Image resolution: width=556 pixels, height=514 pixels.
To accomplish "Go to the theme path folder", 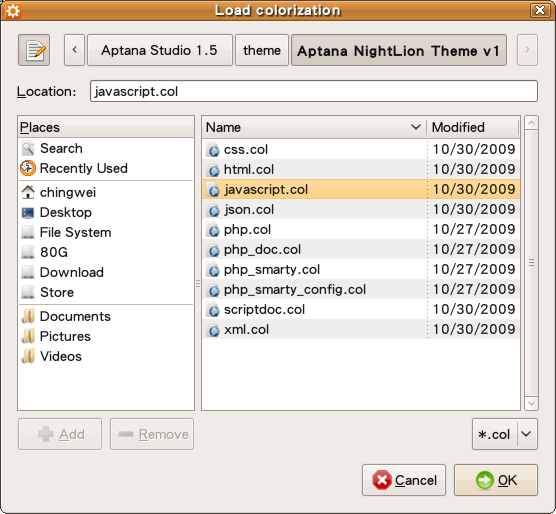I will pos(262,50).
